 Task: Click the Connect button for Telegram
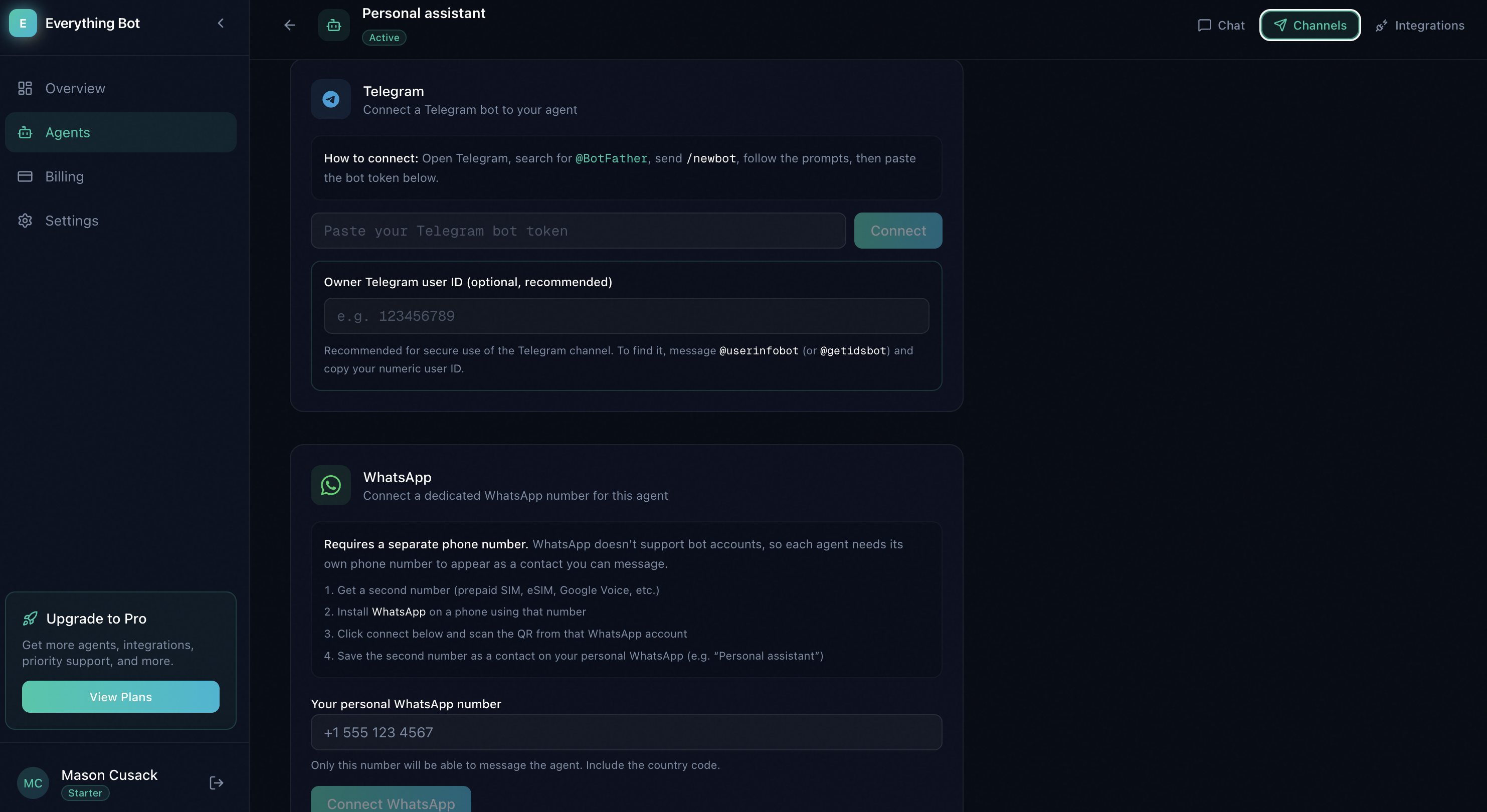click(898, 231)
